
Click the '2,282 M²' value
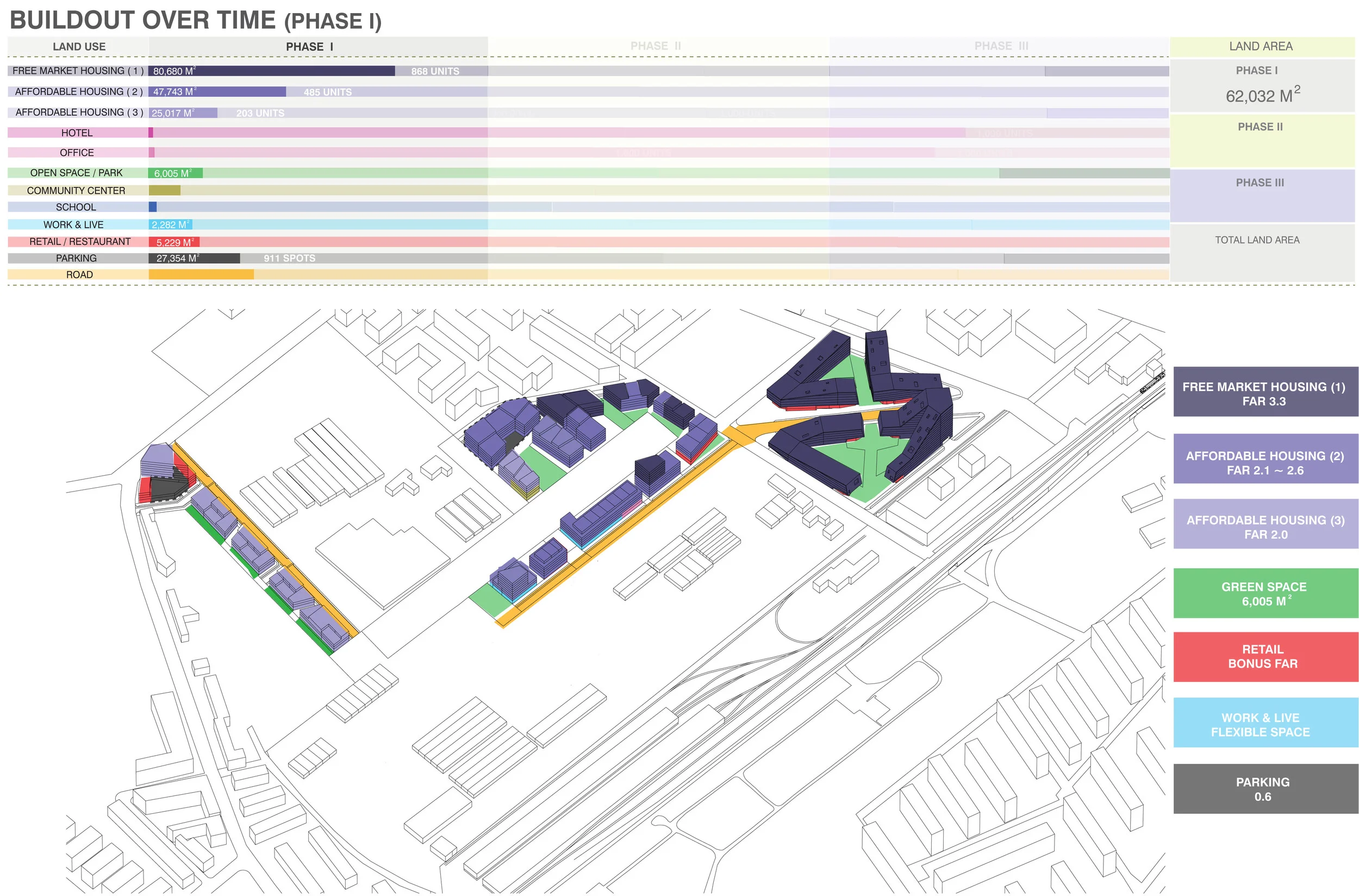tap(171, 225)
